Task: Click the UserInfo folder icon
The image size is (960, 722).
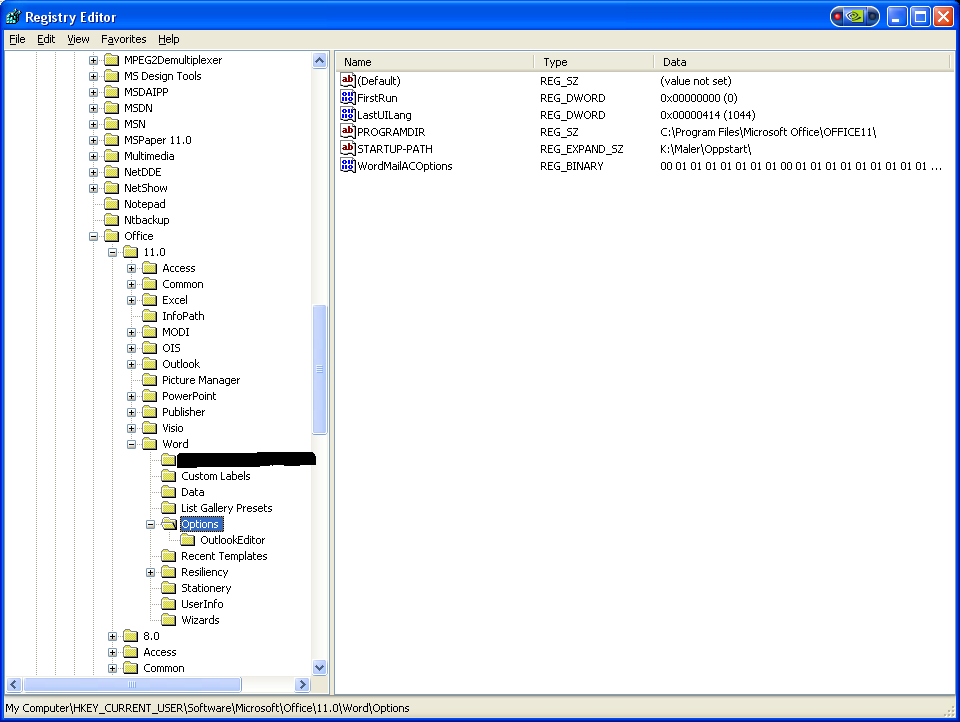Action: click(168, 603)
